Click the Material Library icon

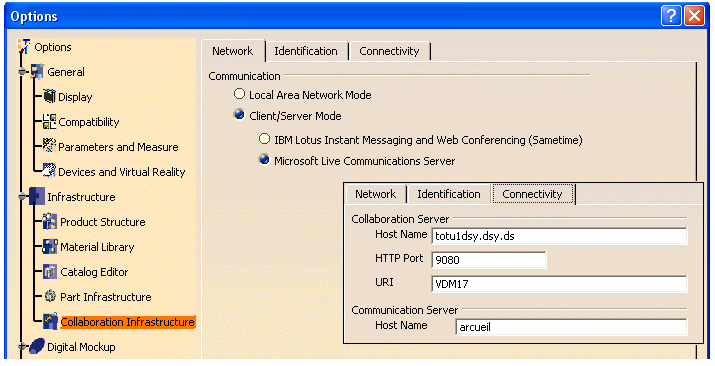pyautogui.click(x=50, y=247)
